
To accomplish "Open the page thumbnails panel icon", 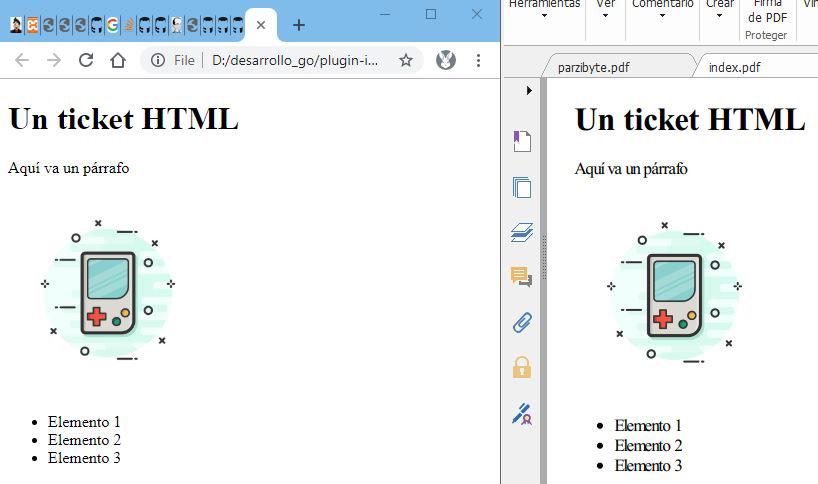I will click(x=522, y=187).
